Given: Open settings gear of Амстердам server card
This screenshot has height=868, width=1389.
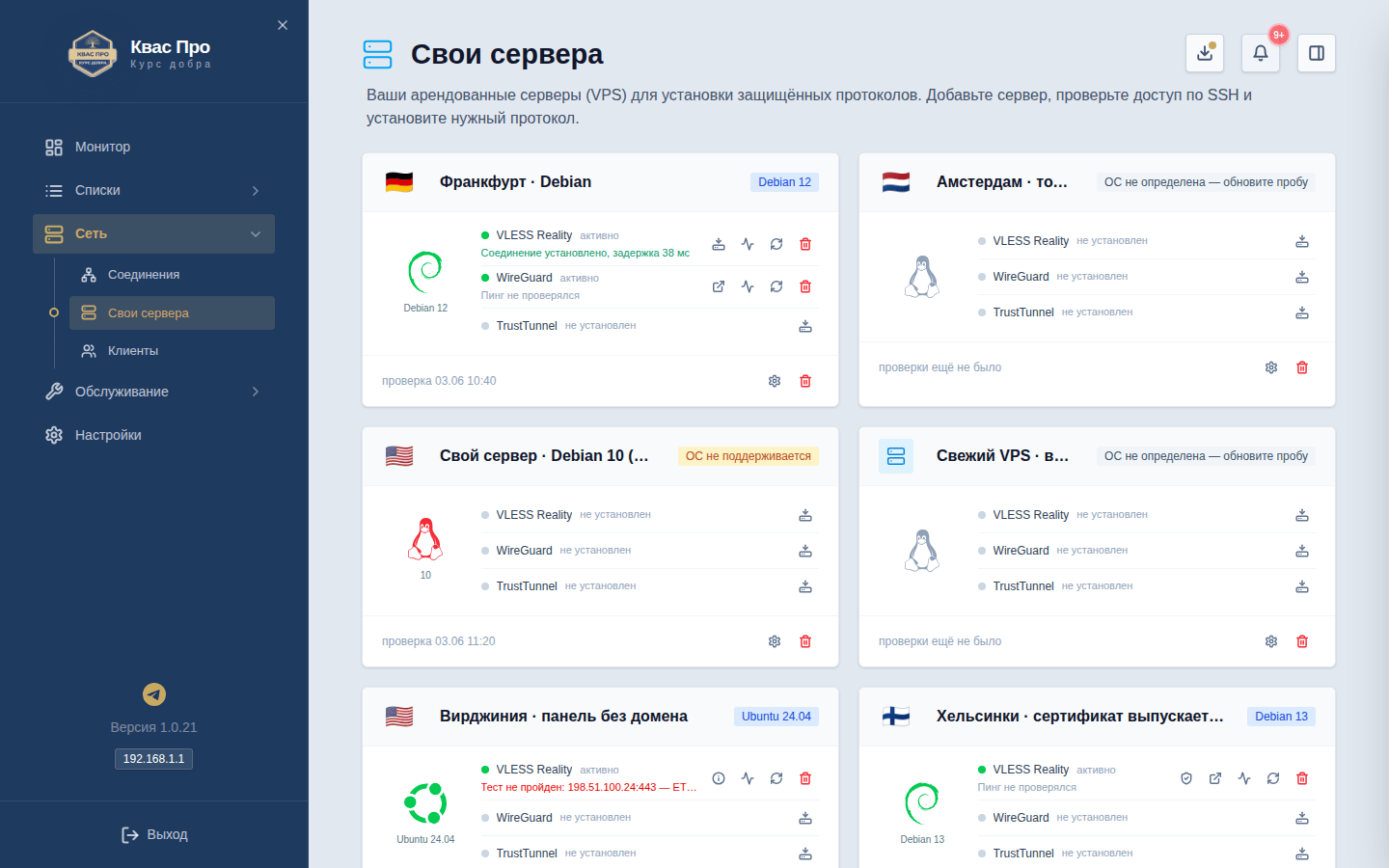Looking at the screenshot, I should (x=1271, y=367).
